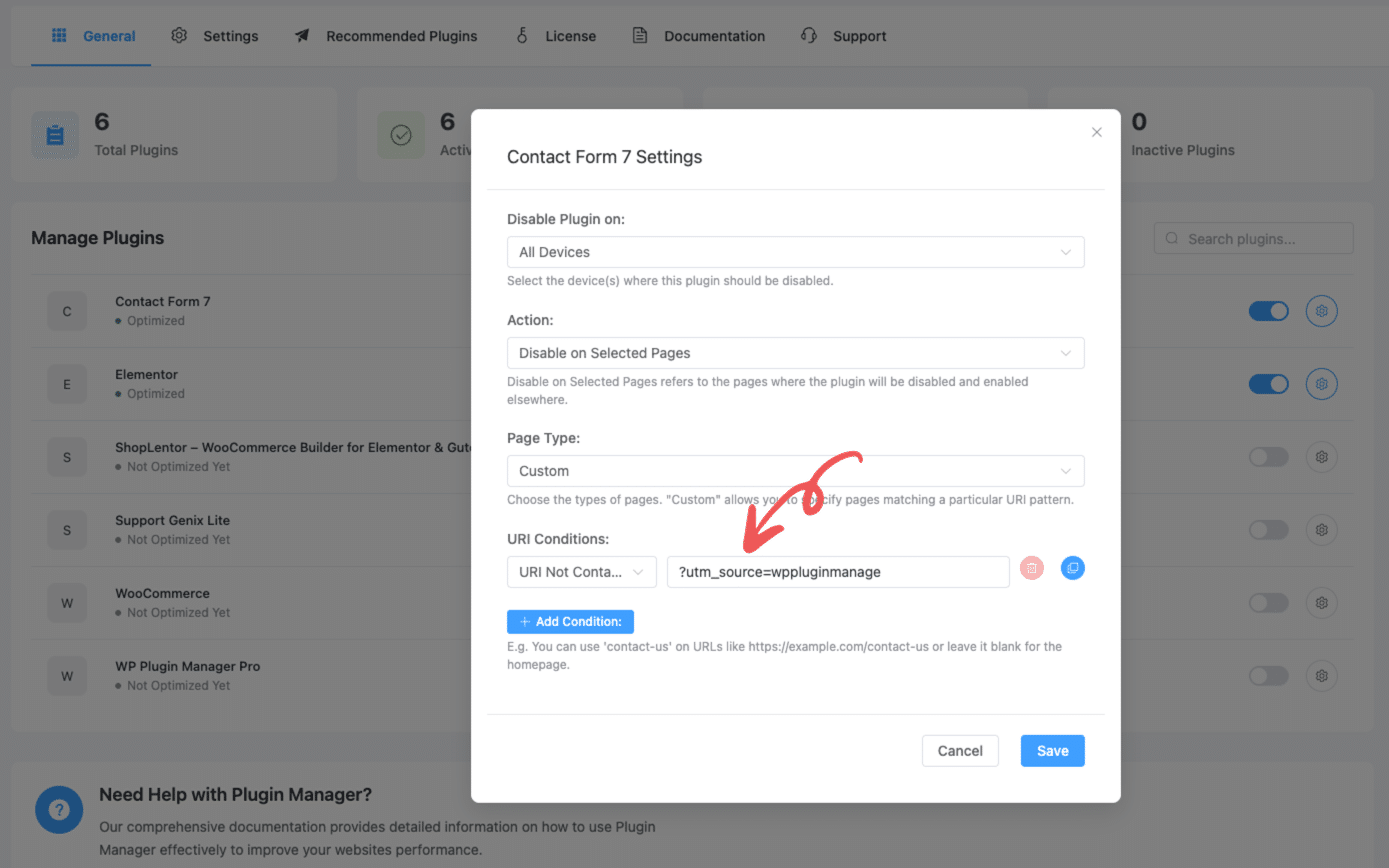Open settings gear for Support Genix Lite
The image size is (1389, 868).
coord(1321,530)
